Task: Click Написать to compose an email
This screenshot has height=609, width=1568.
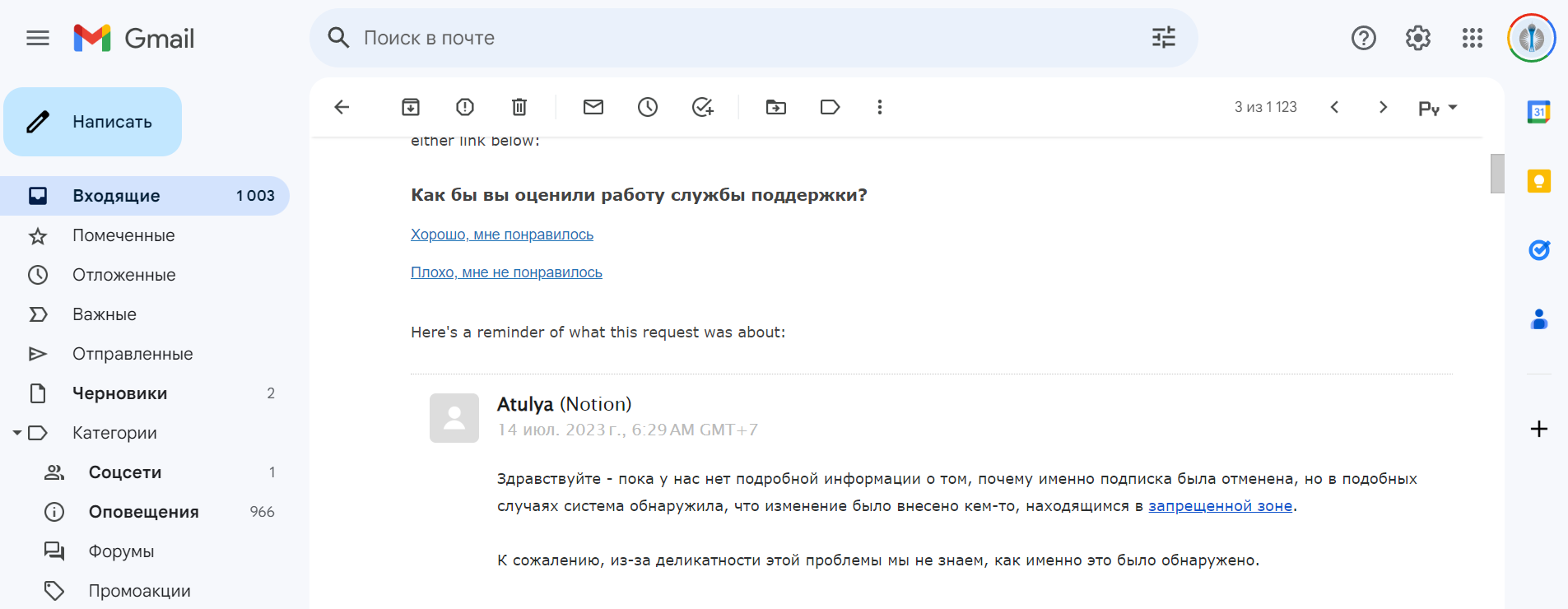Action: [92, 122]
